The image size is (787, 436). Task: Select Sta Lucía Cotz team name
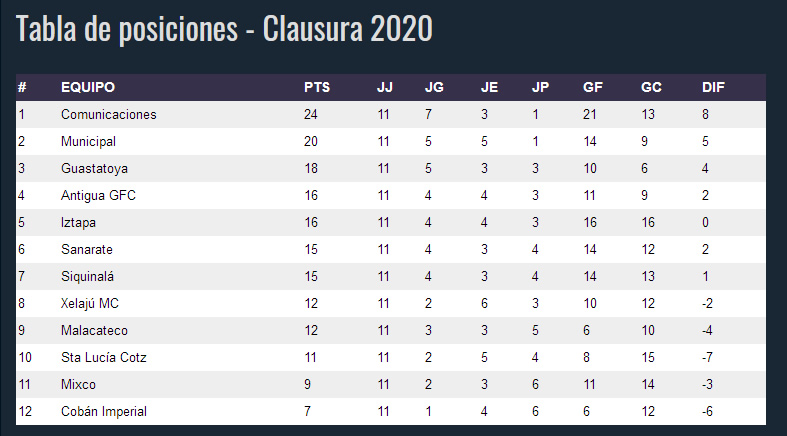[104, 358]
